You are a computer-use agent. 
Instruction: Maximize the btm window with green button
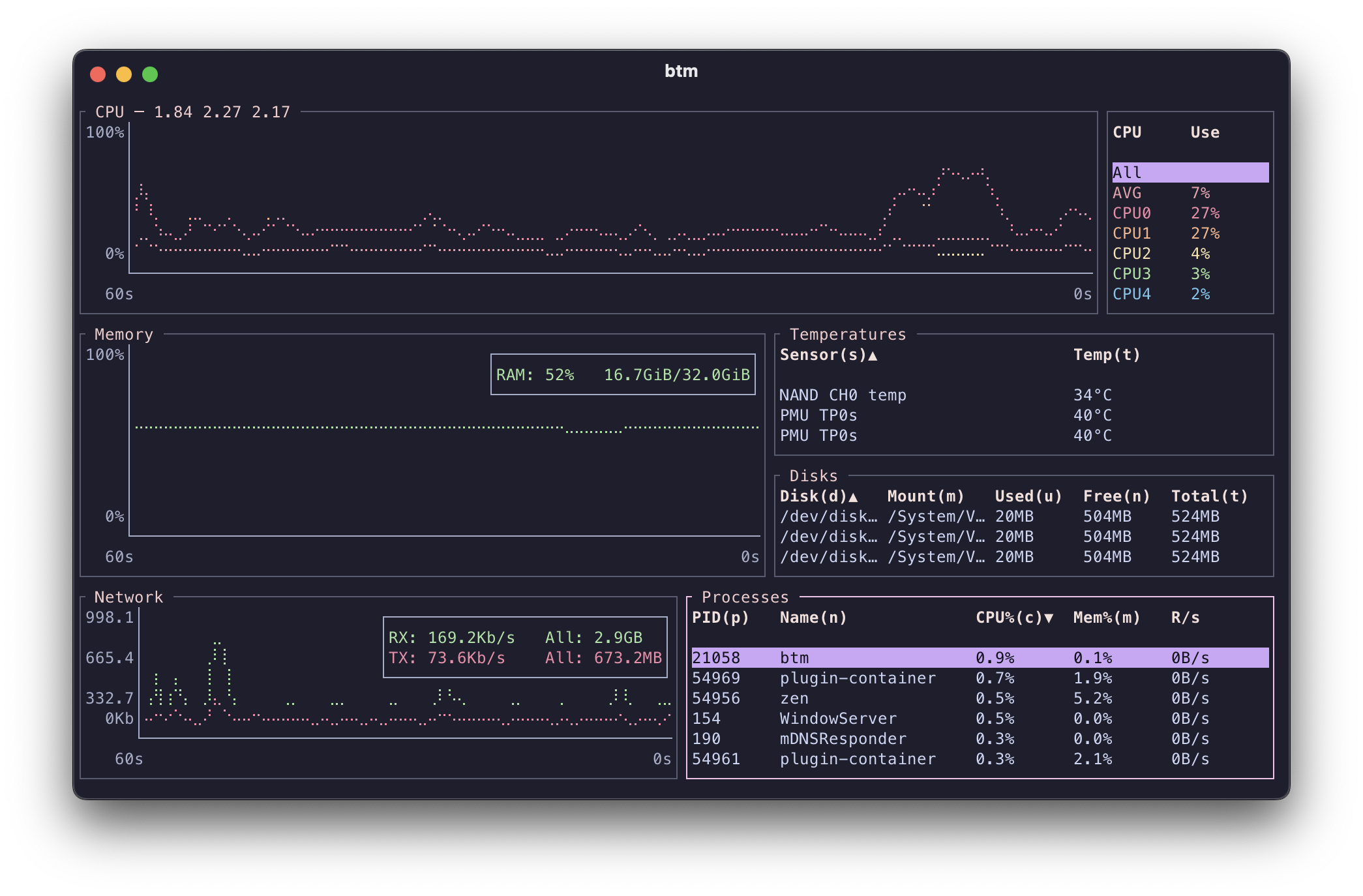tap(150, 74)
